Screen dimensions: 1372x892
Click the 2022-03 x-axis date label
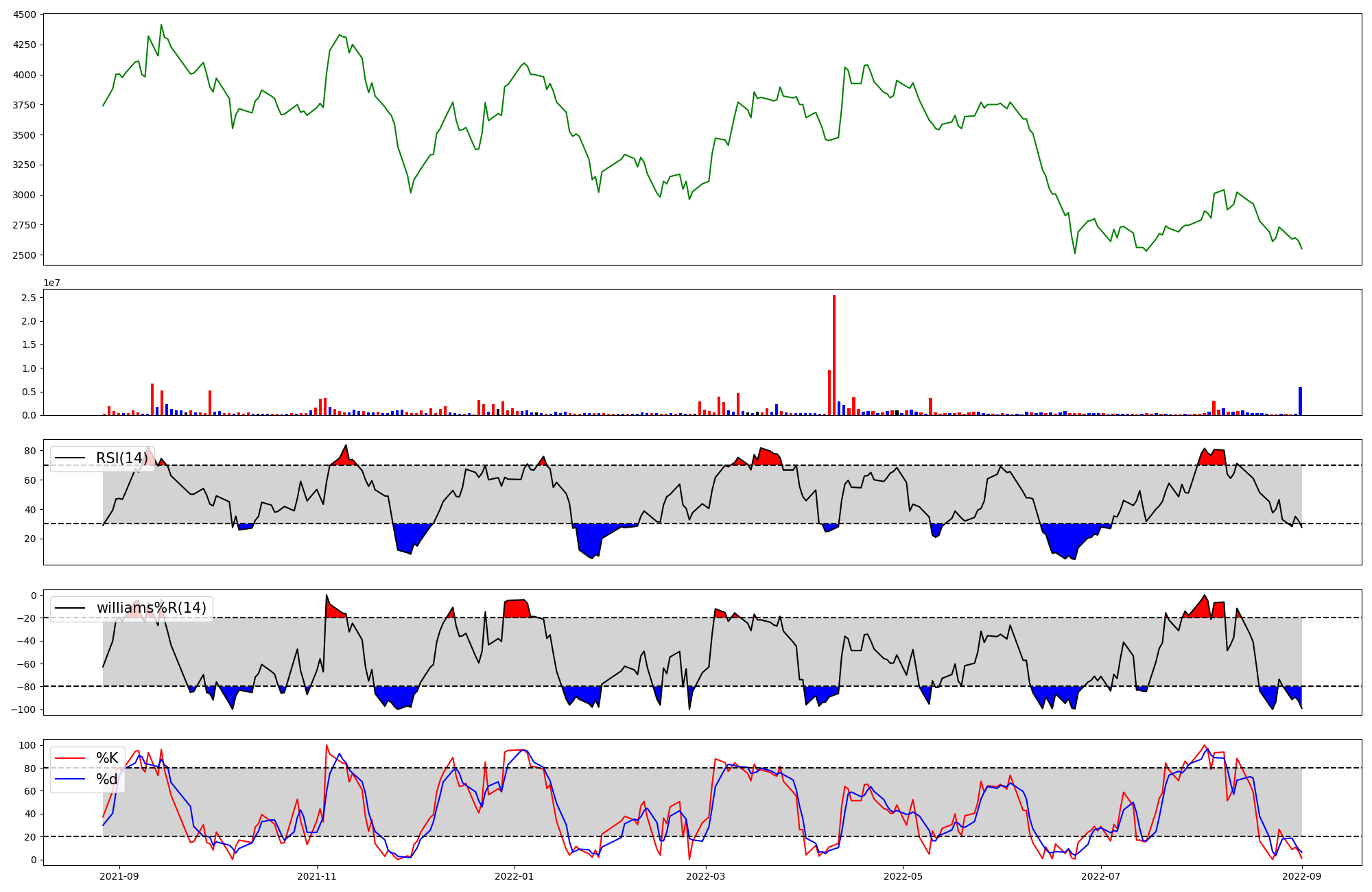tap(706, 876)
